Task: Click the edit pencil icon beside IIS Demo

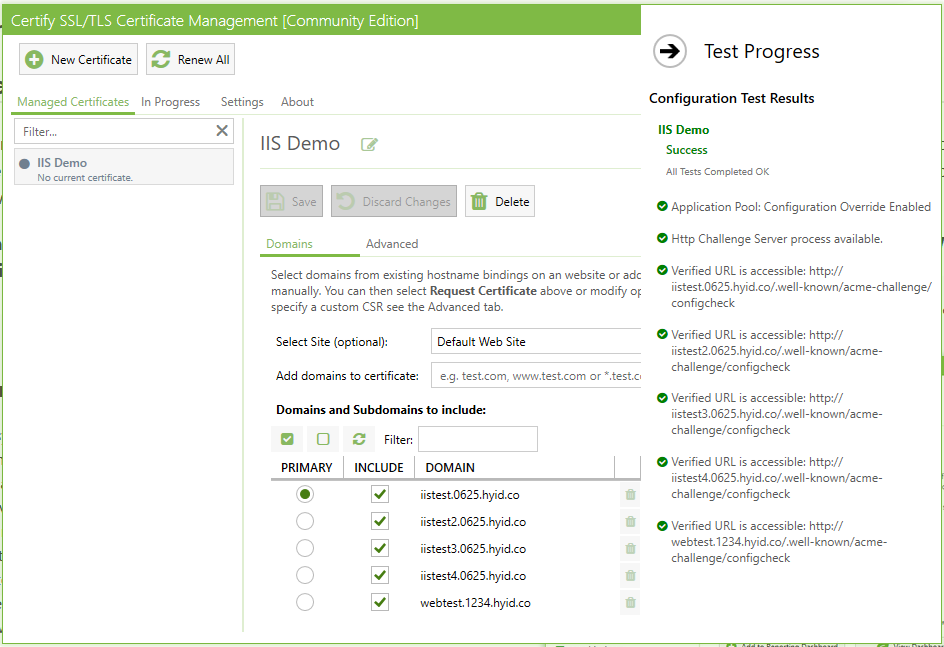Action: coord(369,144)
